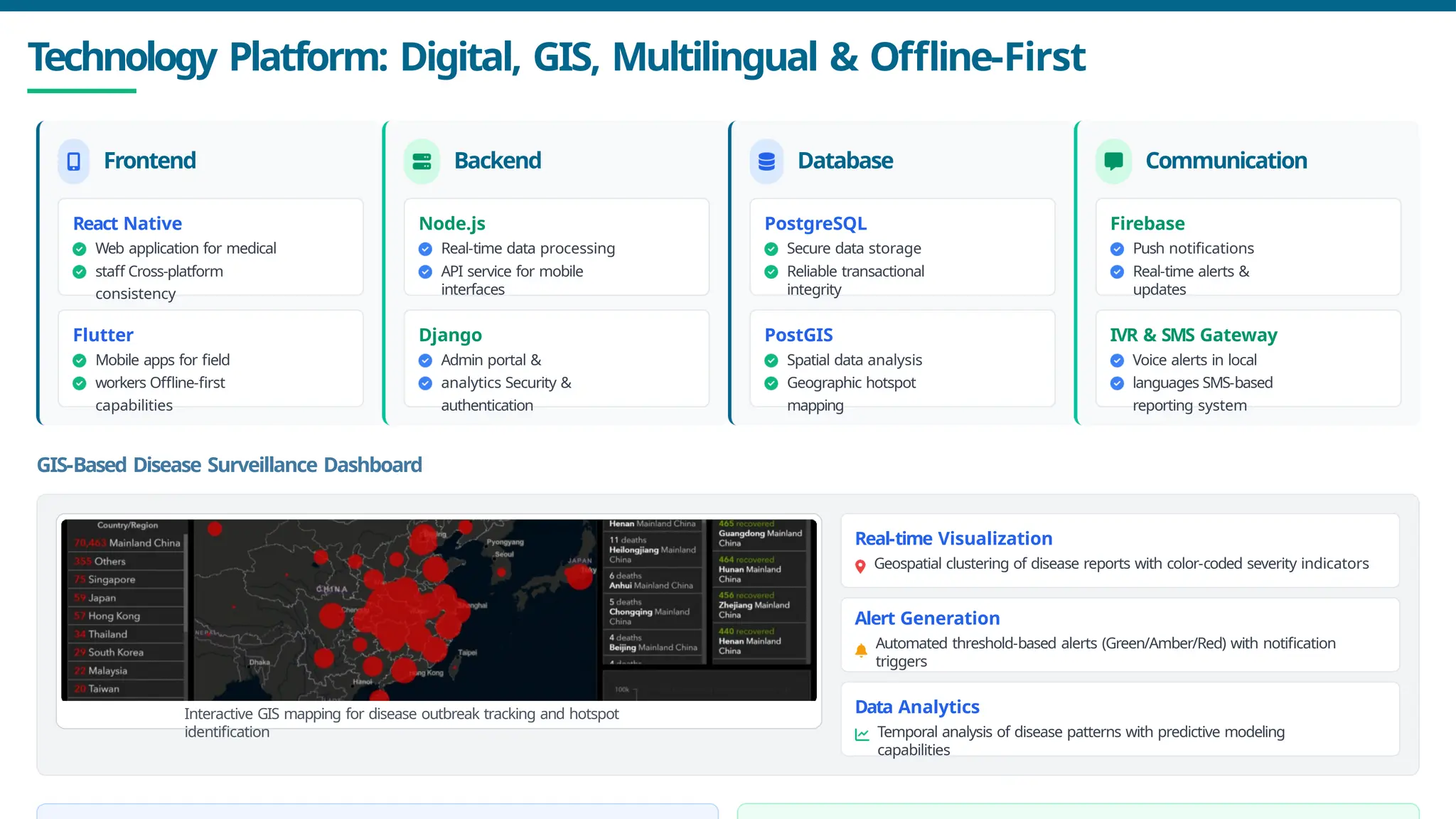Click the red map pin icon under Real-time Visualization
Image resolution: width=1456 pixels, height=819 pixels.
pos(860,567)
